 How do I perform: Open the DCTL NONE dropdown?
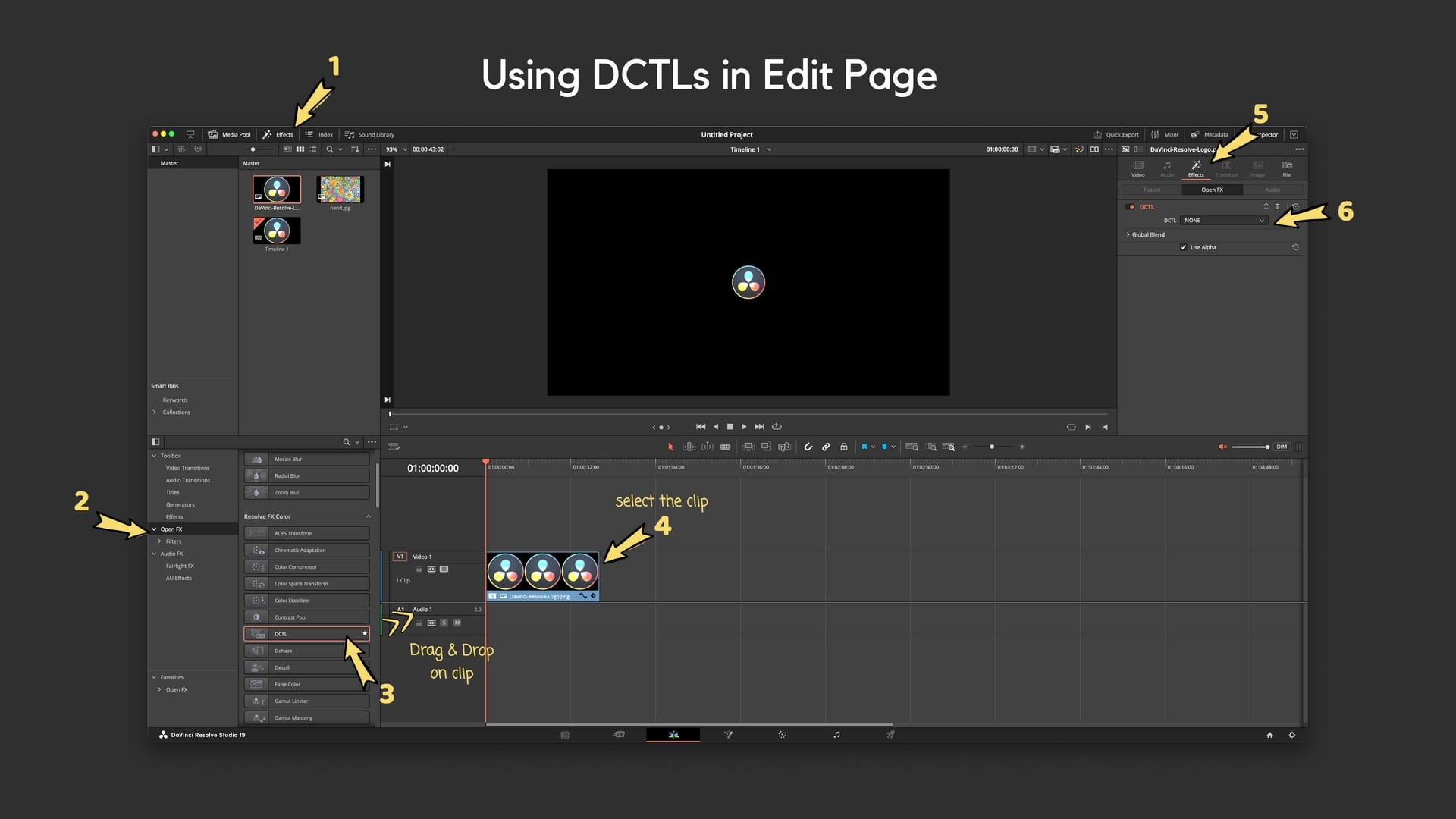(x=1223, y=220)
